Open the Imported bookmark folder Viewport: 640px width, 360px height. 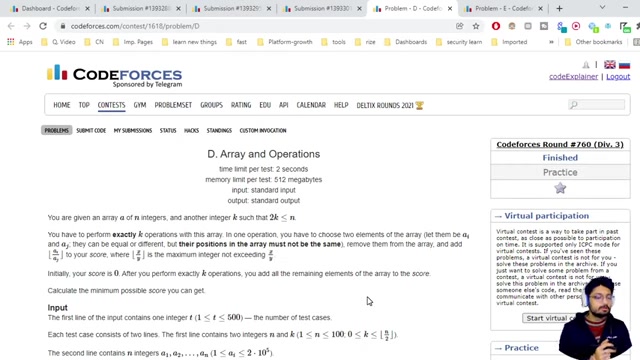pyautogui.click(x=509, y=42)
